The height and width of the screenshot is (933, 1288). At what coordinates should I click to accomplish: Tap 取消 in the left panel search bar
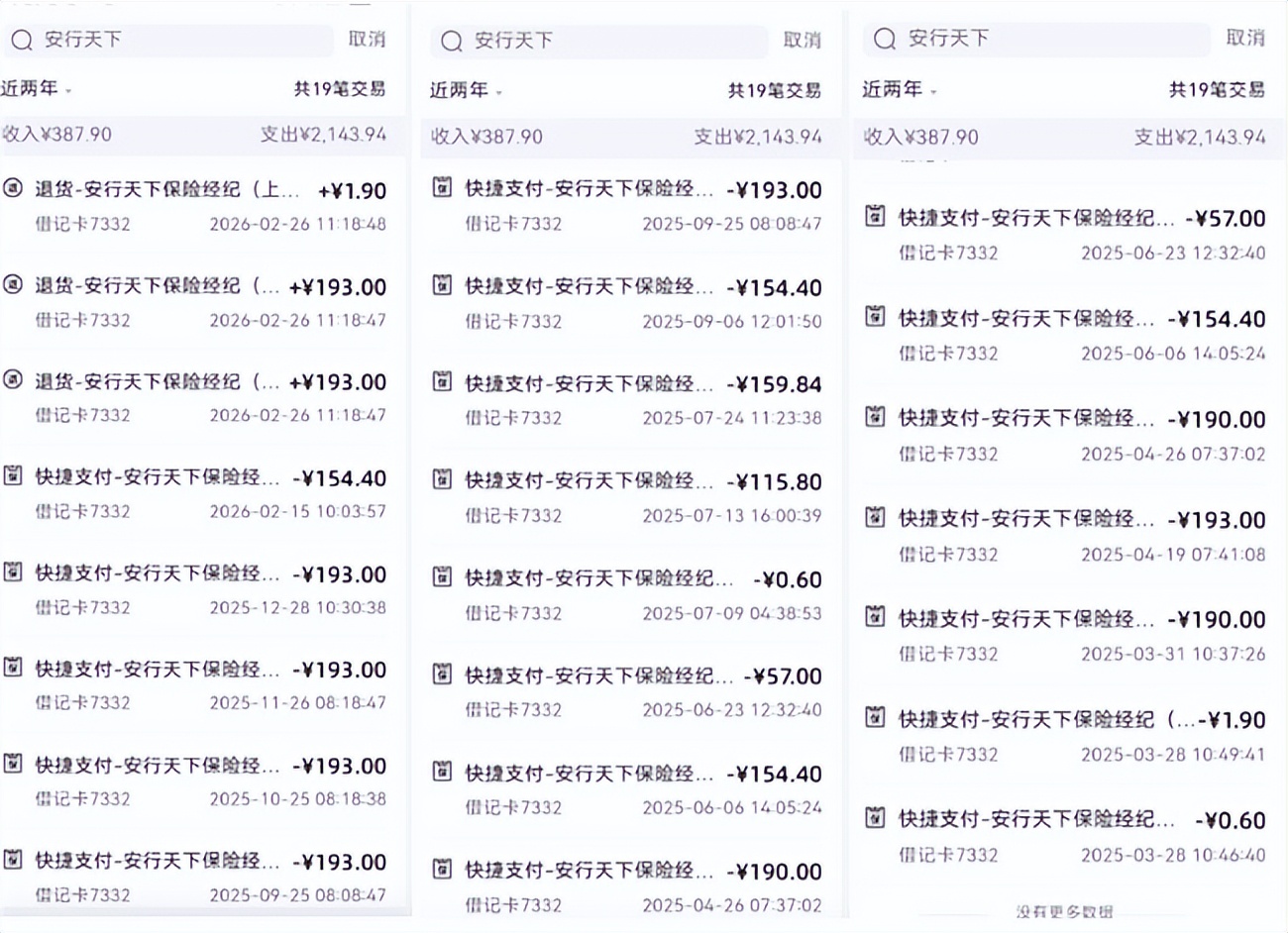(x=367, y=40)
